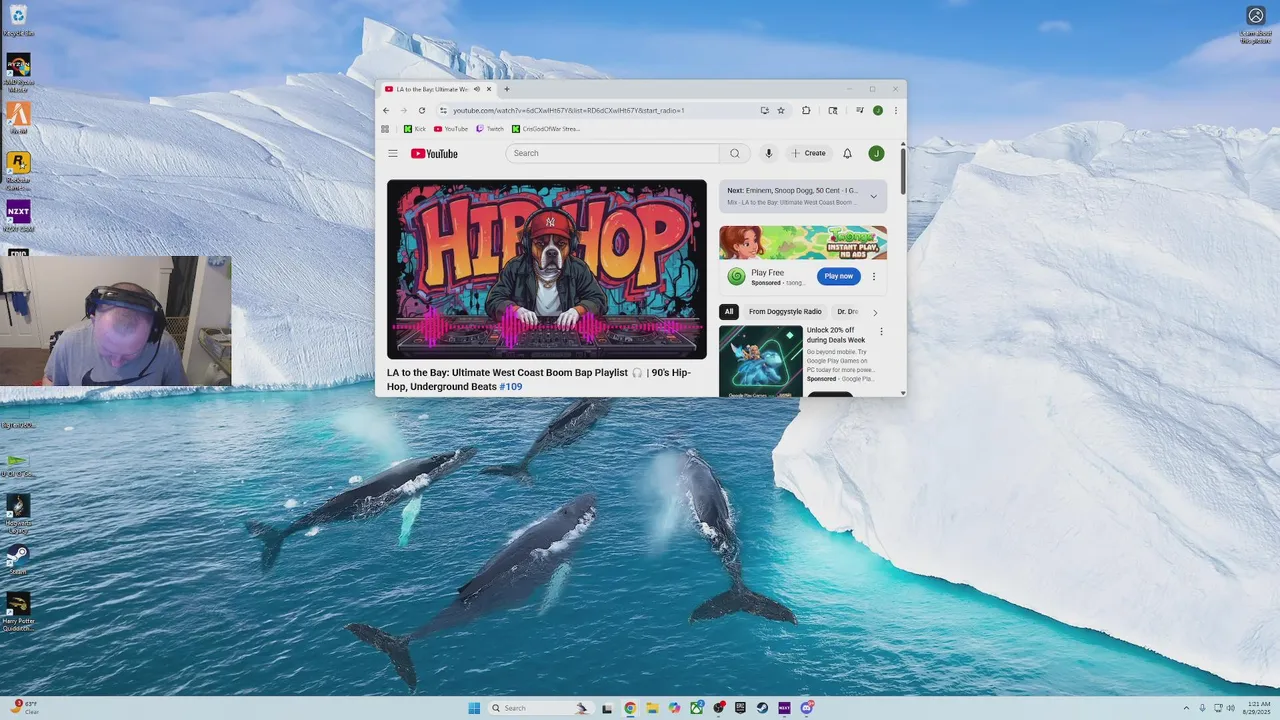Click the Play now ad button
Image resolution: width=1280 pixels, height=720 pixels.
point(839,276)
